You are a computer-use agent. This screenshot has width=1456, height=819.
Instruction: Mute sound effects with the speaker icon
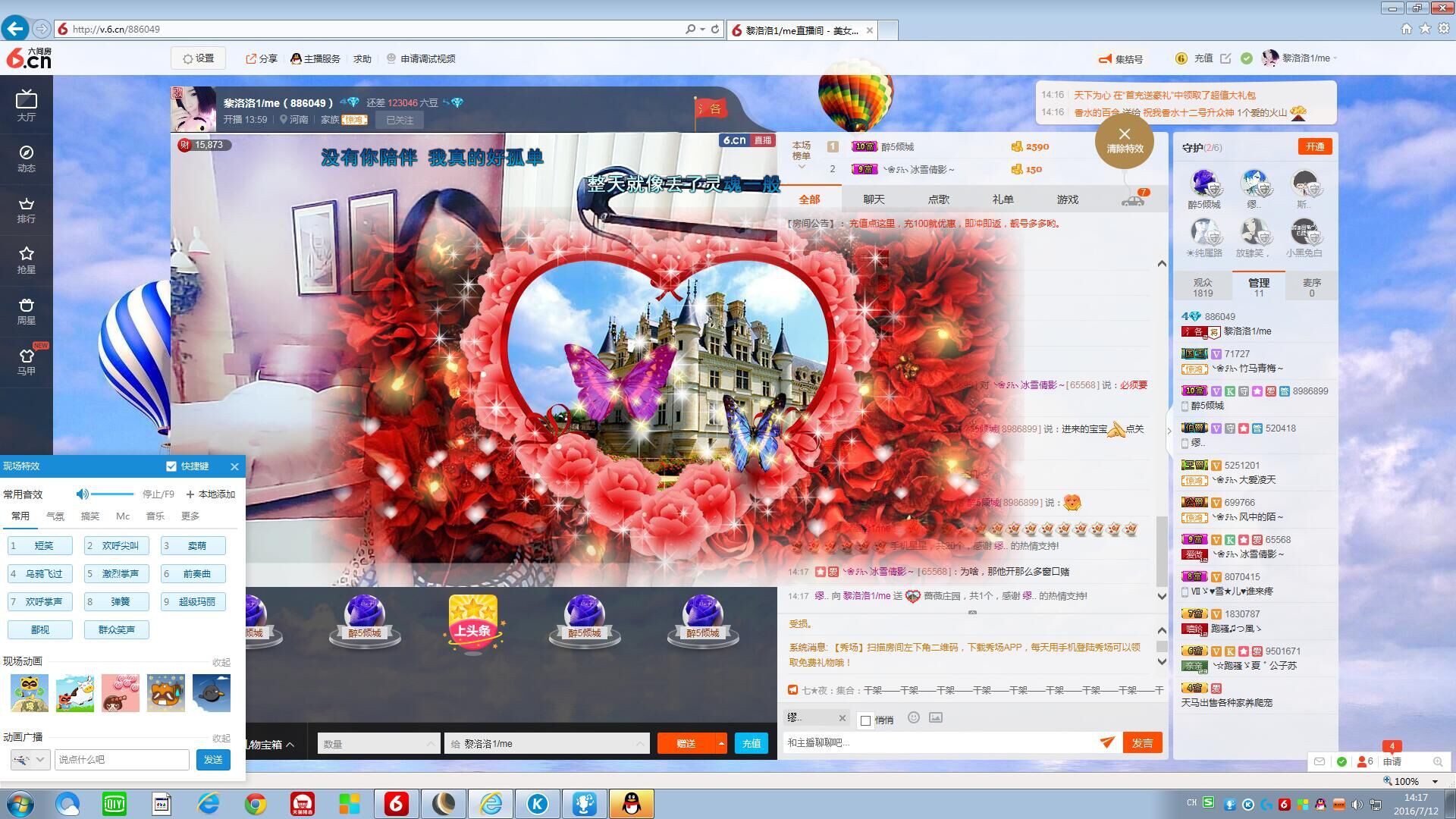point(83,494)
